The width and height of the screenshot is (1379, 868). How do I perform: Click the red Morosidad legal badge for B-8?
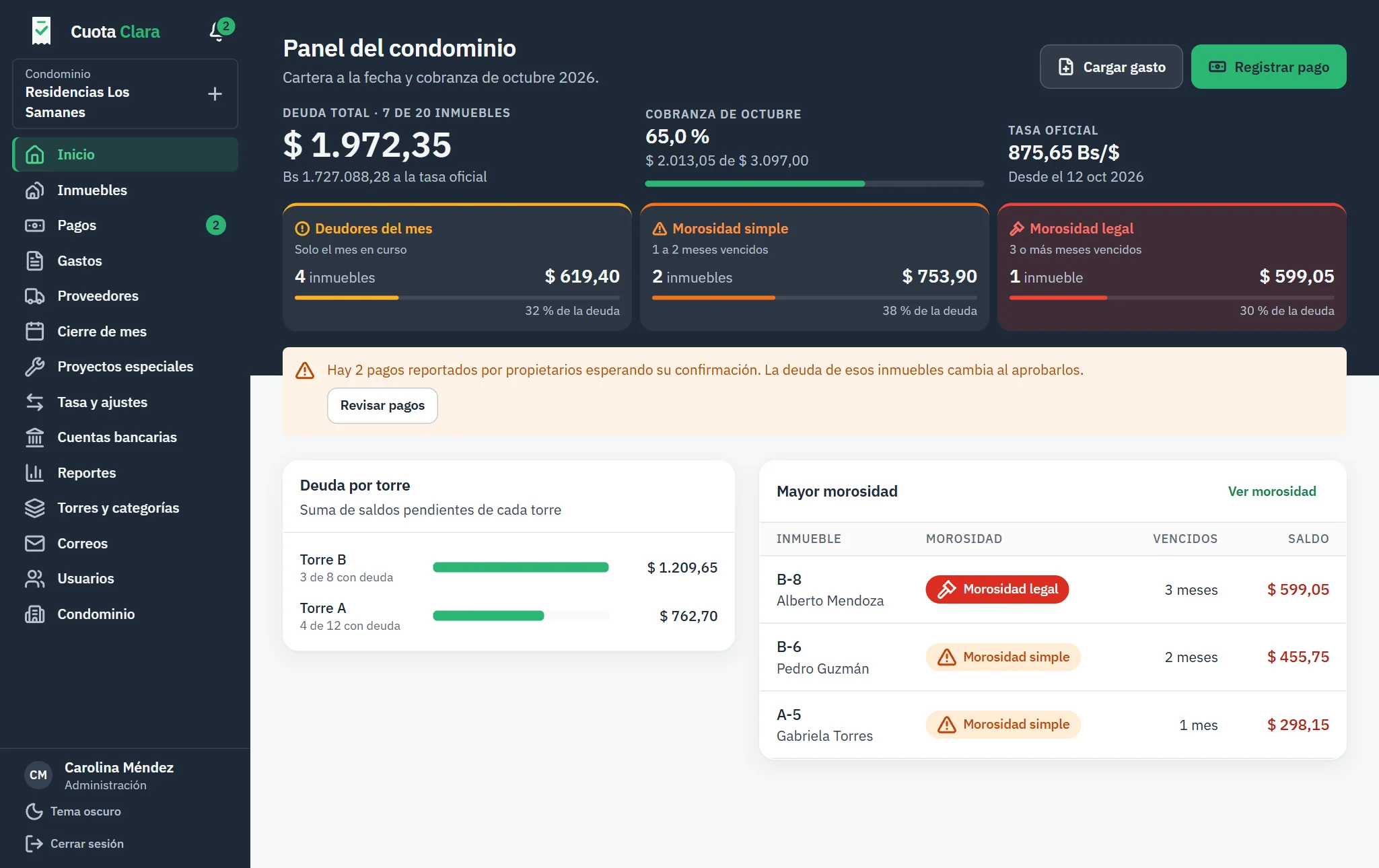point(997,589)
